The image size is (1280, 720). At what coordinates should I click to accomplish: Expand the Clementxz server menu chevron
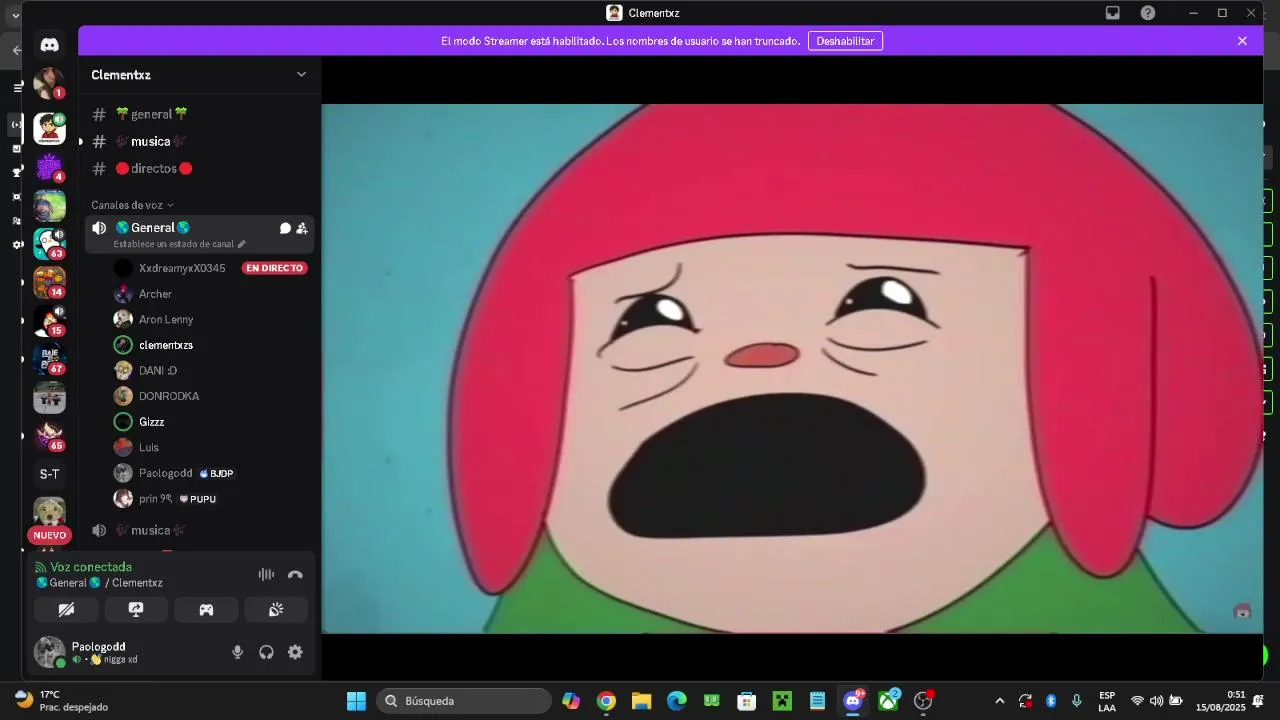point(301,74)
